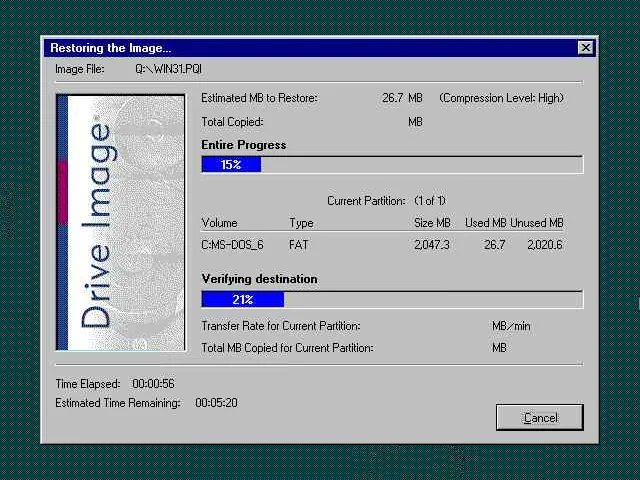Click the "Current Partition:" label

point(366,201)
